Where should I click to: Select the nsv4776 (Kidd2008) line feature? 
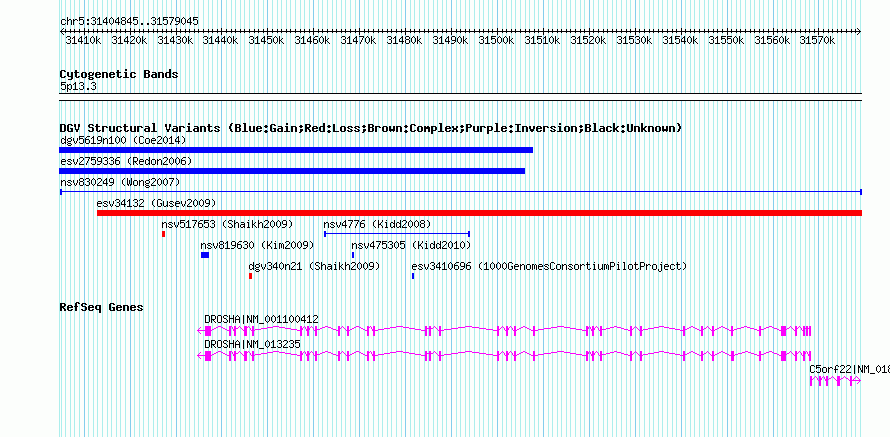click(397, 234)
